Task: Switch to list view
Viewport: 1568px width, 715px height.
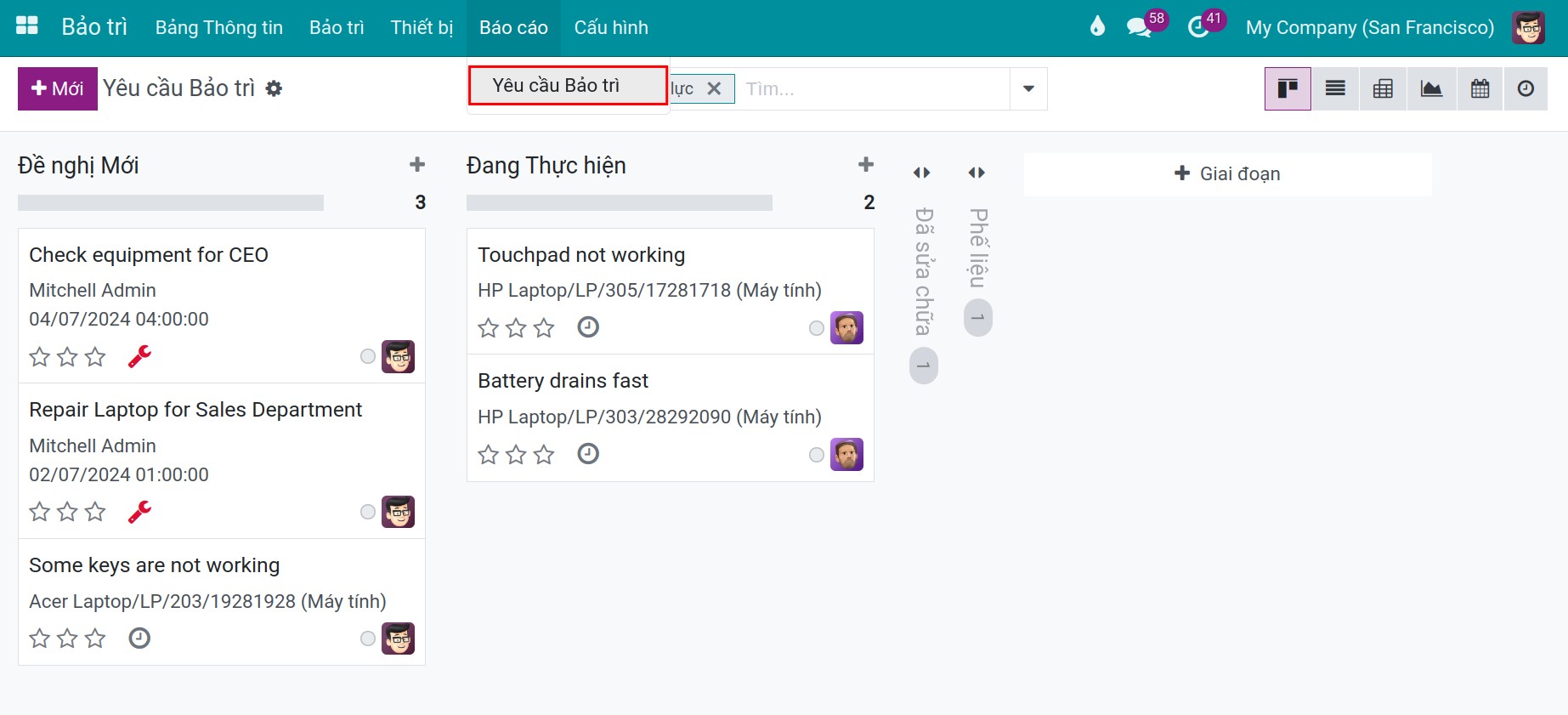Action: pyautogui.click(x=1335, y=88)
